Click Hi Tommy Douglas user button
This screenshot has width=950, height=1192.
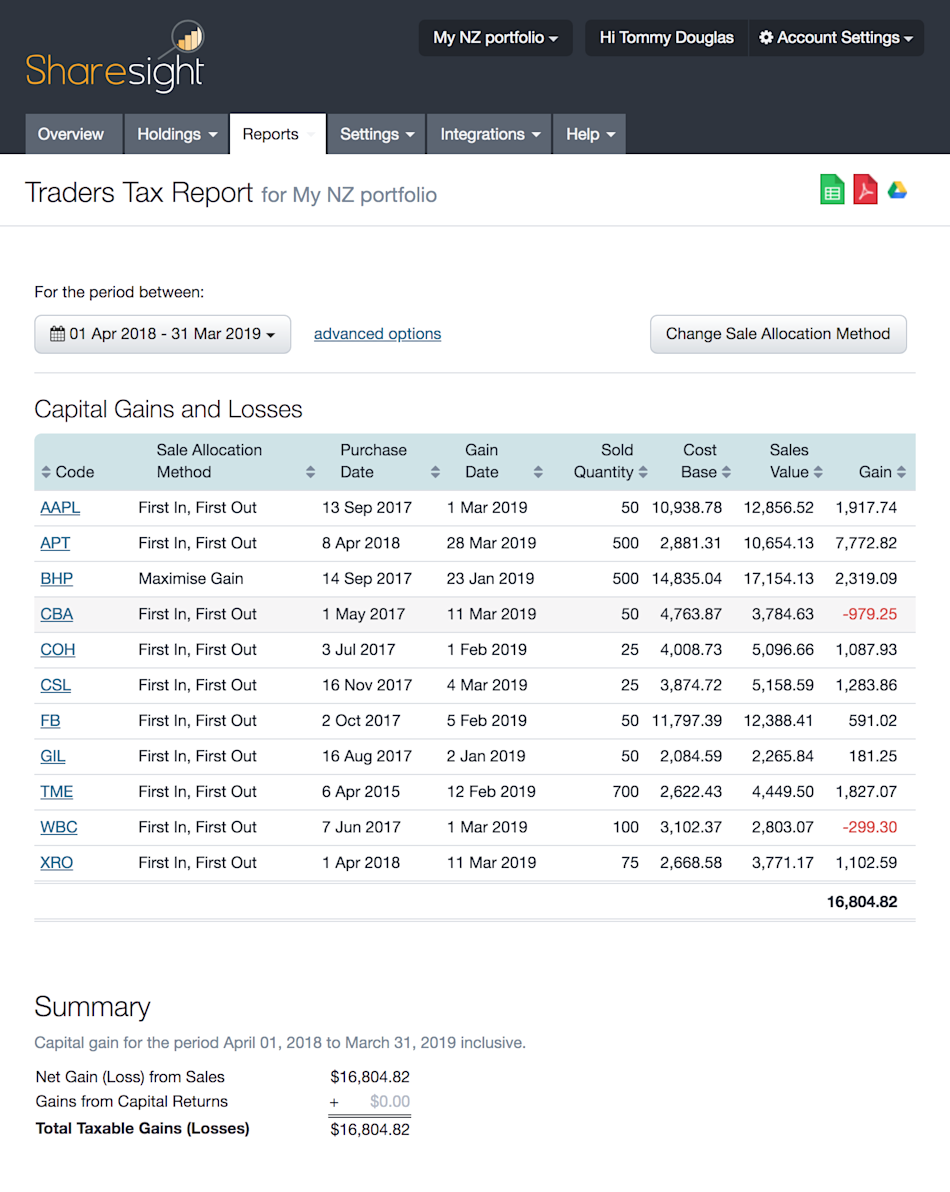click(x=667, y=38)
